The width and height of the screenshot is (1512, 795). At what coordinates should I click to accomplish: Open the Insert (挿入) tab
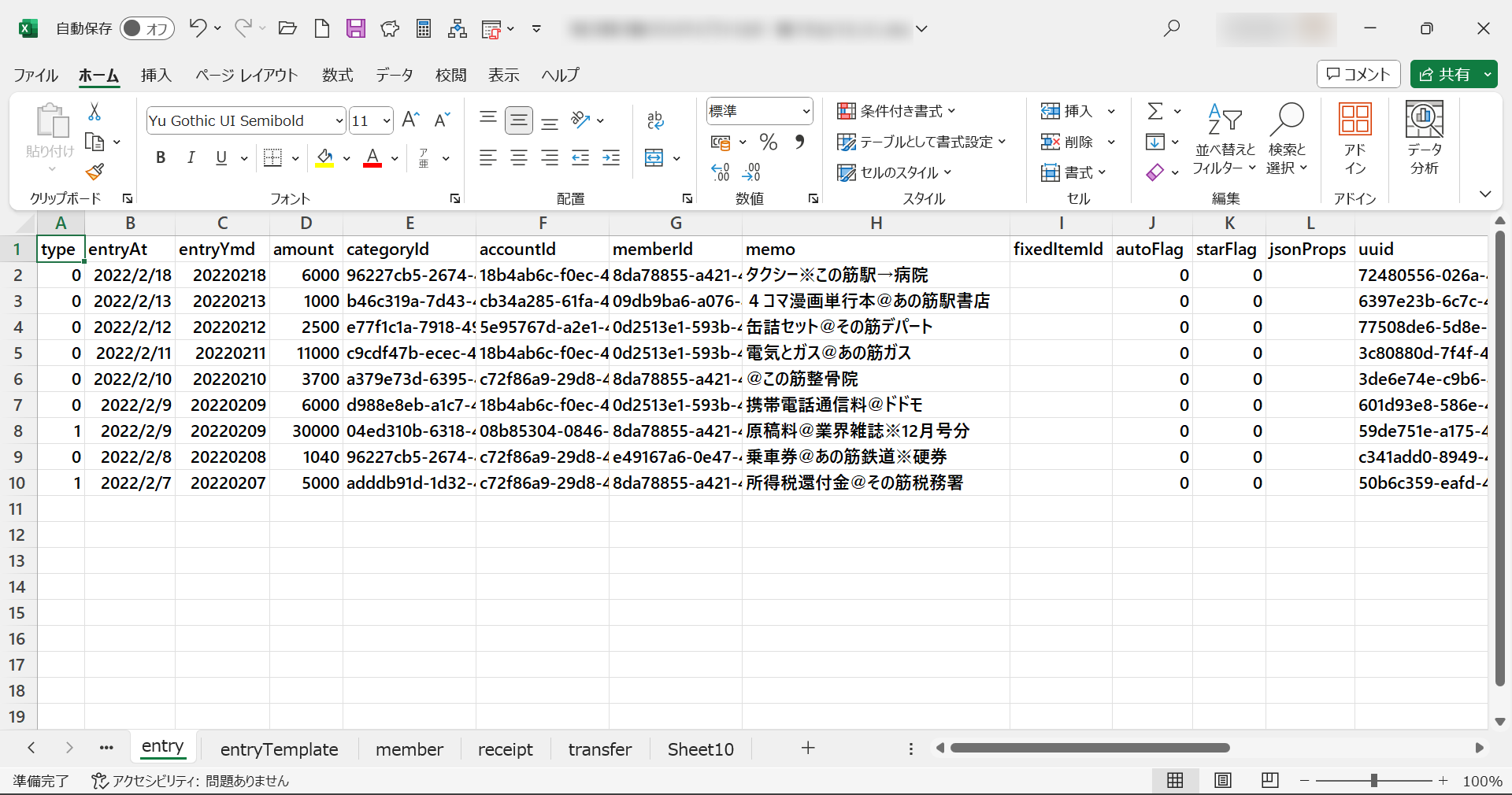click(x=156, y=75)
